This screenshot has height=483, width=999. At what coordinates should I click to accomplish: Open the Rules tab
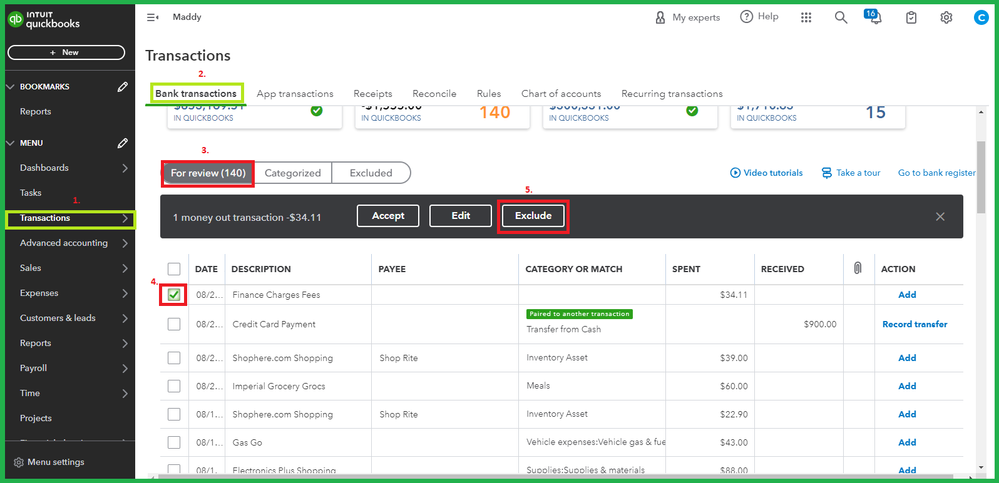pos(489,94)
